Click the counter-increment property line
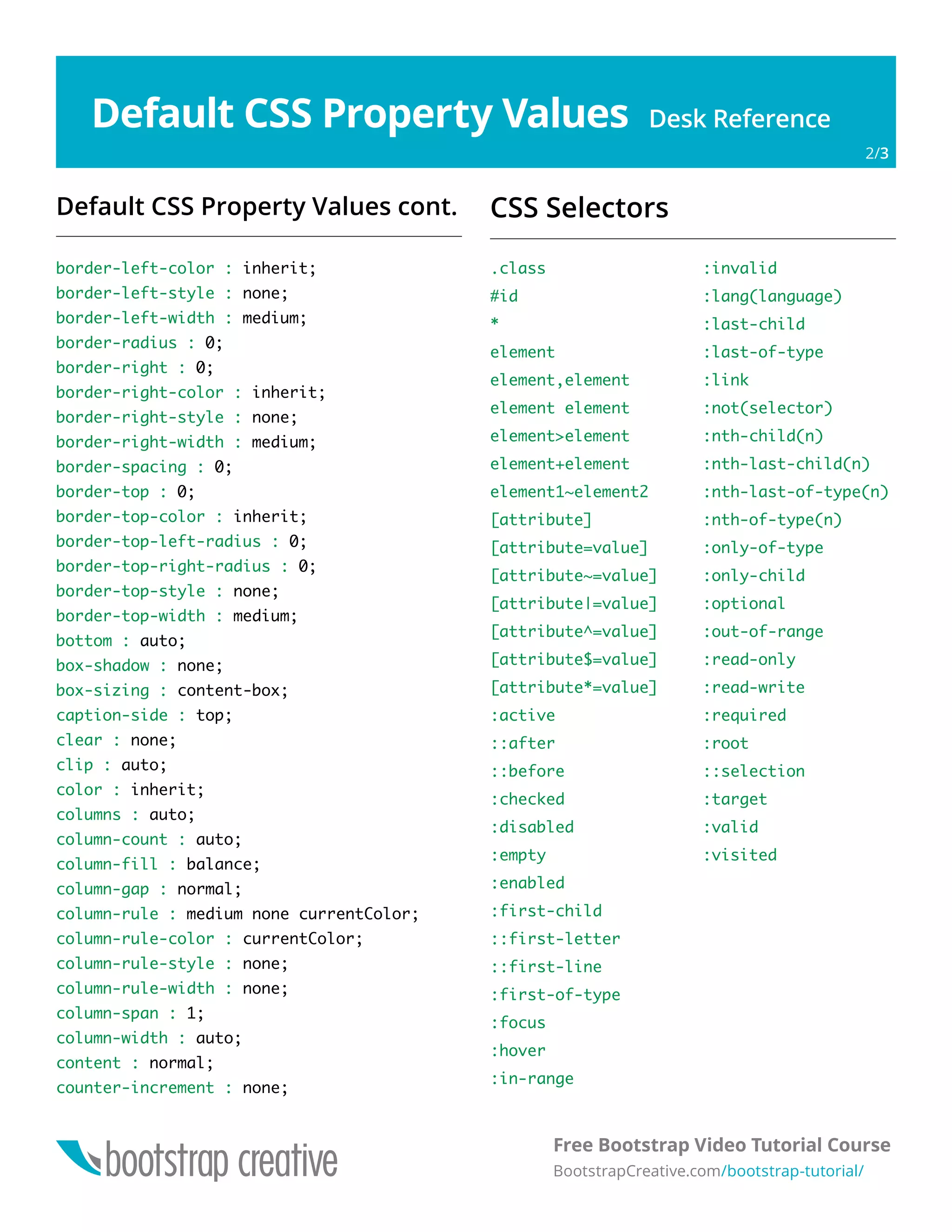Image resolution: width=952 pixels, height=1232 pixels. [x=172, y=1087]
